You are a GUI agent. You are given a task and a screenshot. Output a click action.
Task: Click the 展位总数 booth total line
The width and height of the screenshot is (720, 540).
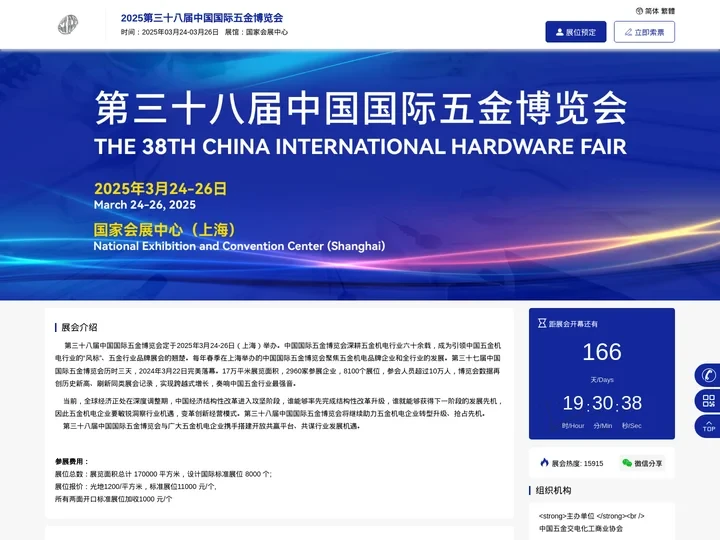click(x=163, y=474)
